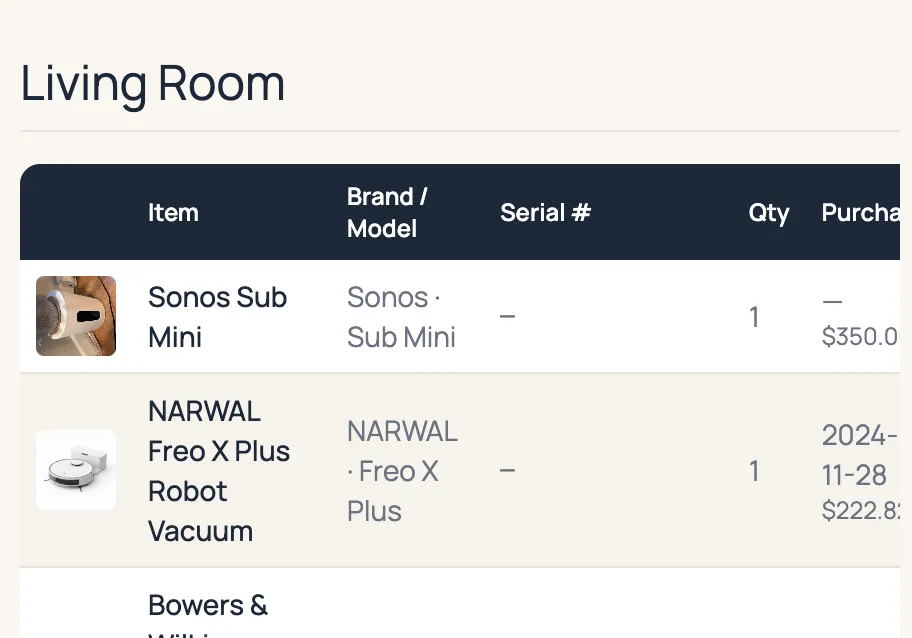Sort the table by Qty header
This screenshot has width=912, height=638.
[769, 213]
